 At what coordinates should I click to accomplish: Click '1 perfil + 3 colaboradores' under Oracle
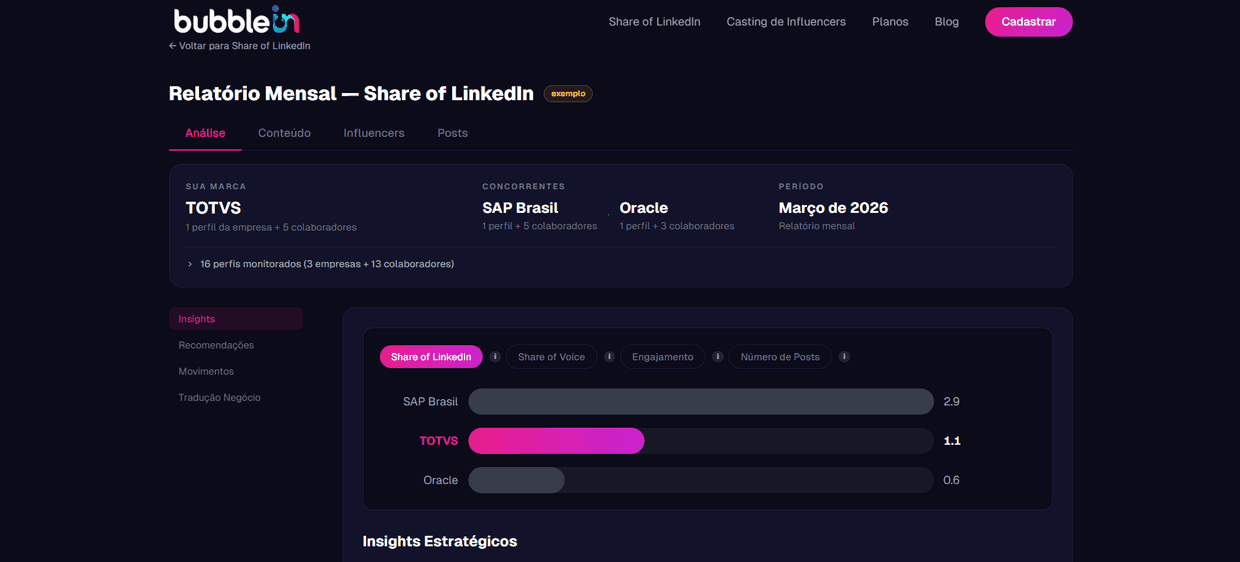click(677, 226)
